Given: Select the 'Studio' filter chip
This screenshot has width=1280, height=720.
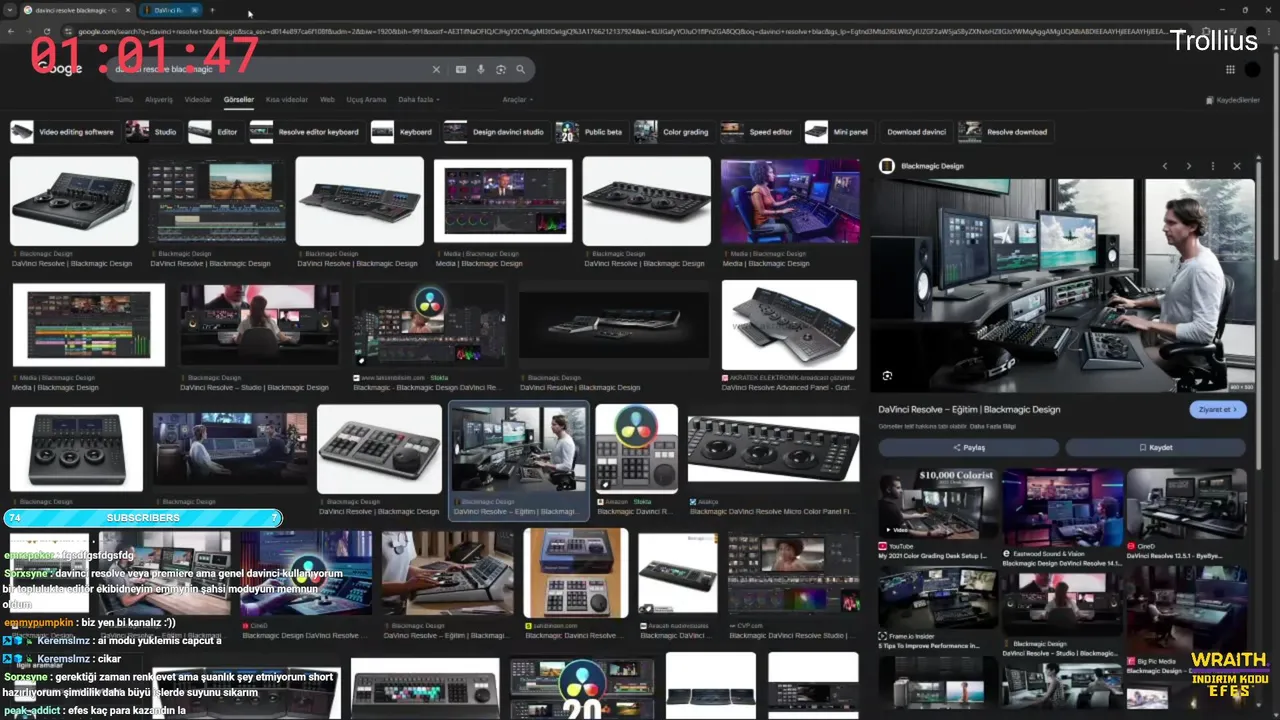Looking at the screenshot, I should click(152, 132).
